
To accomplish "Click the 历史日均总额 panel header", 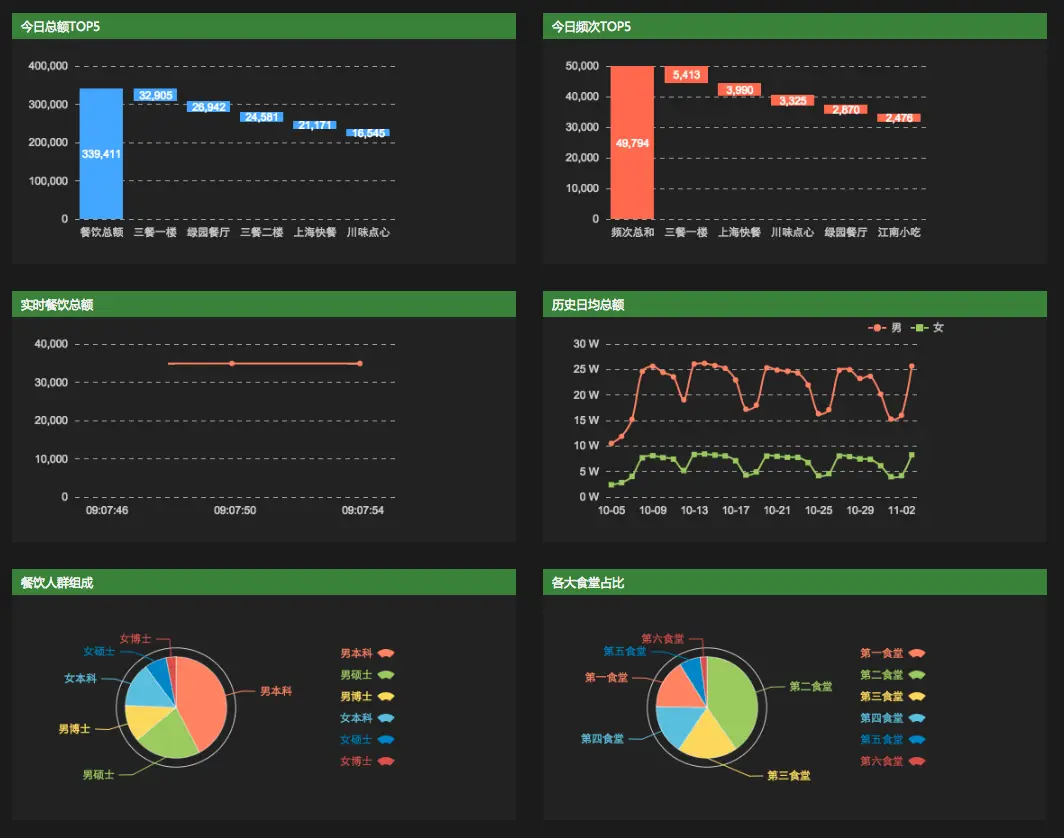I will point(795,304).
